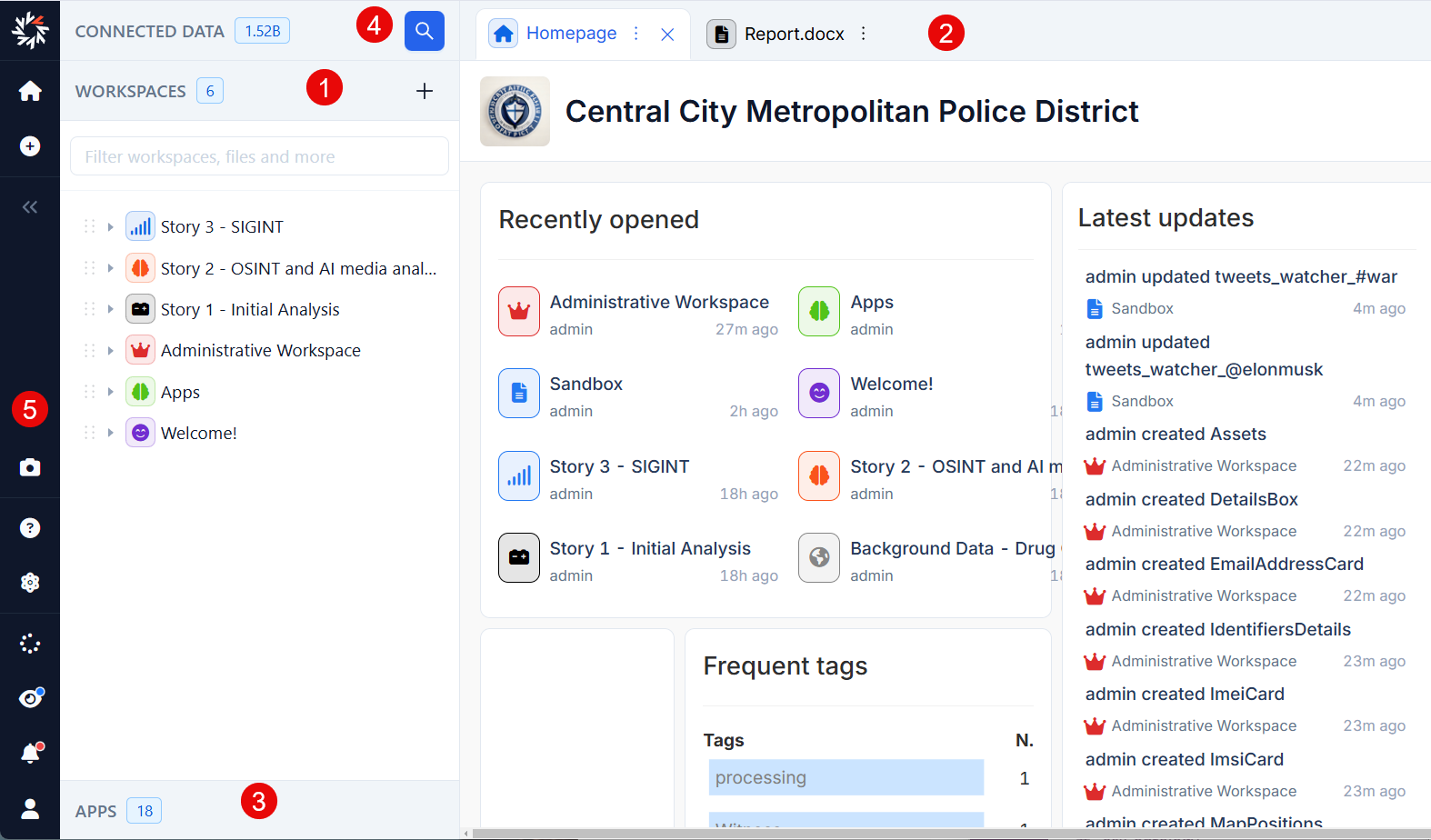
Task: Open settings gear icon in sidebar
Action: (x=30, y=583)
